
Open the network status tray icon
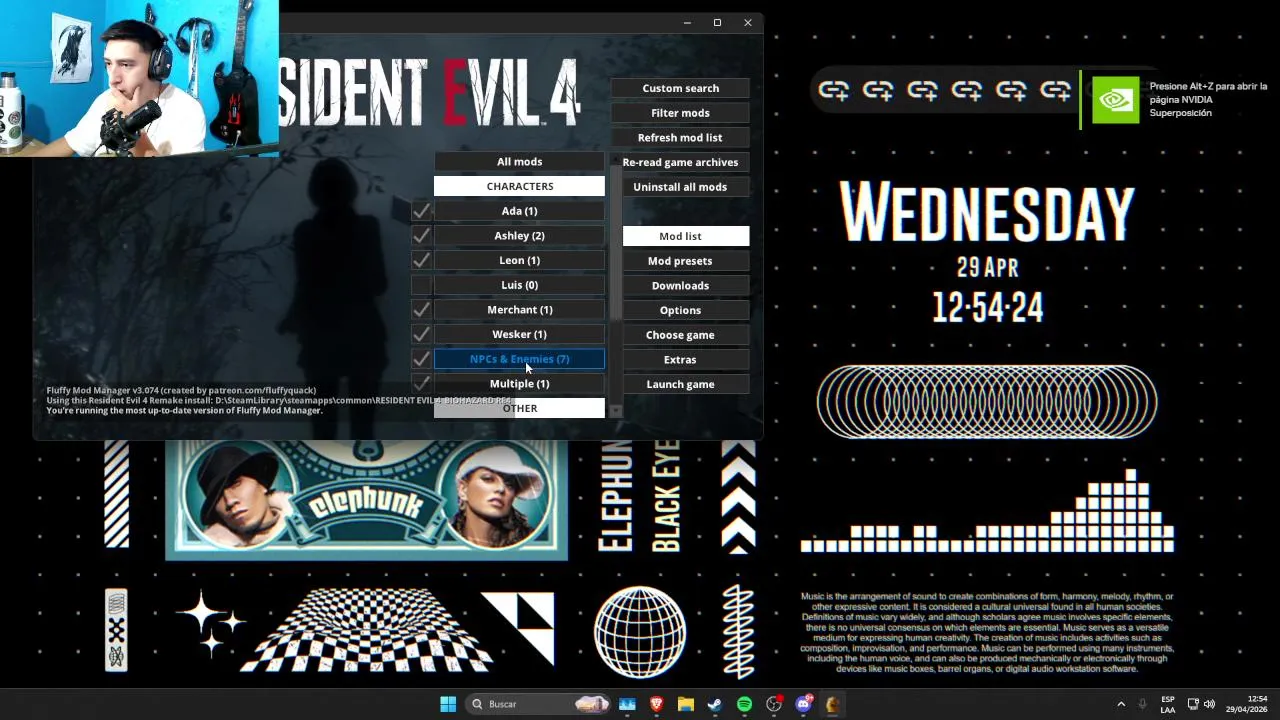pyautogui.click(x=1193, y=704)
